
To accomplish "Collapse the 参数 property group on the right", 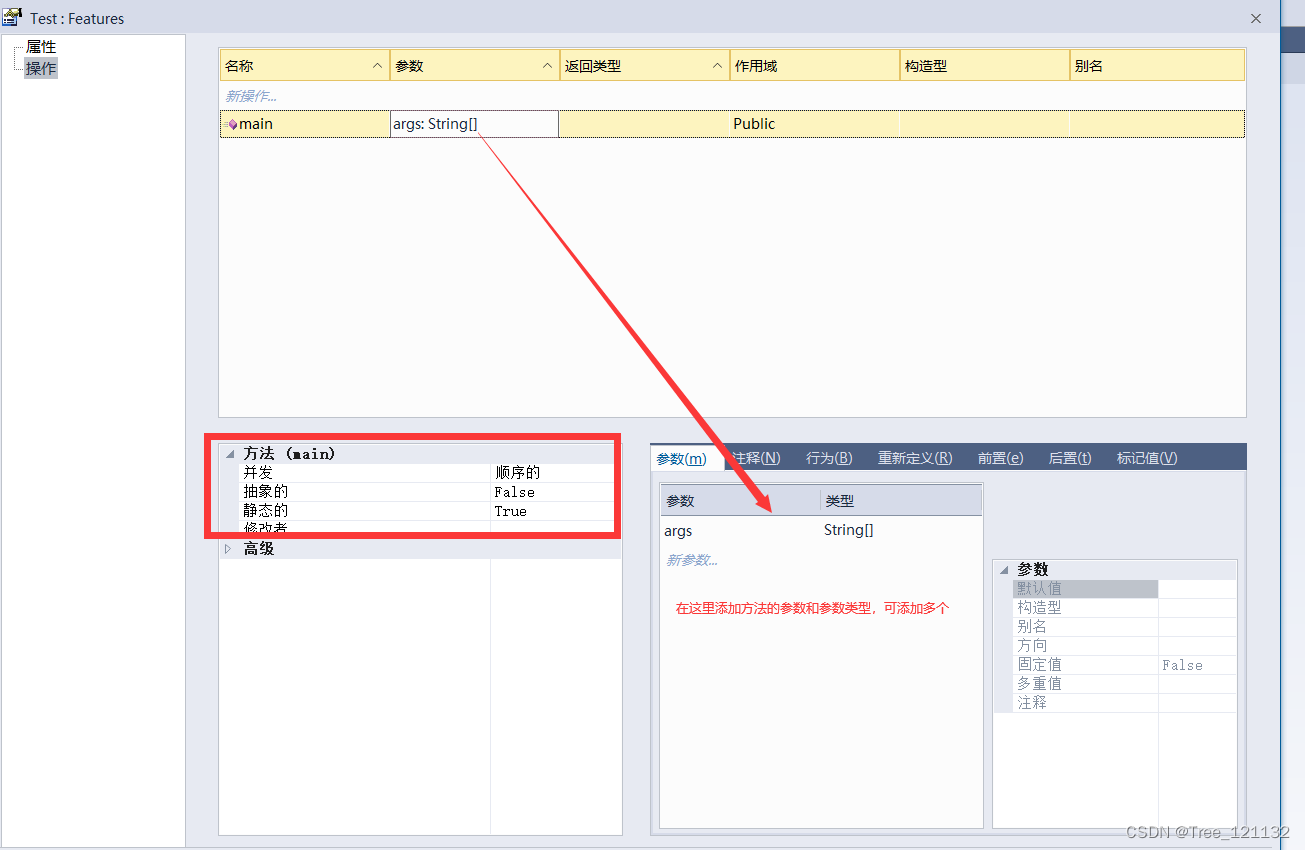I will pyautogui.click(x=1004, y=569).
